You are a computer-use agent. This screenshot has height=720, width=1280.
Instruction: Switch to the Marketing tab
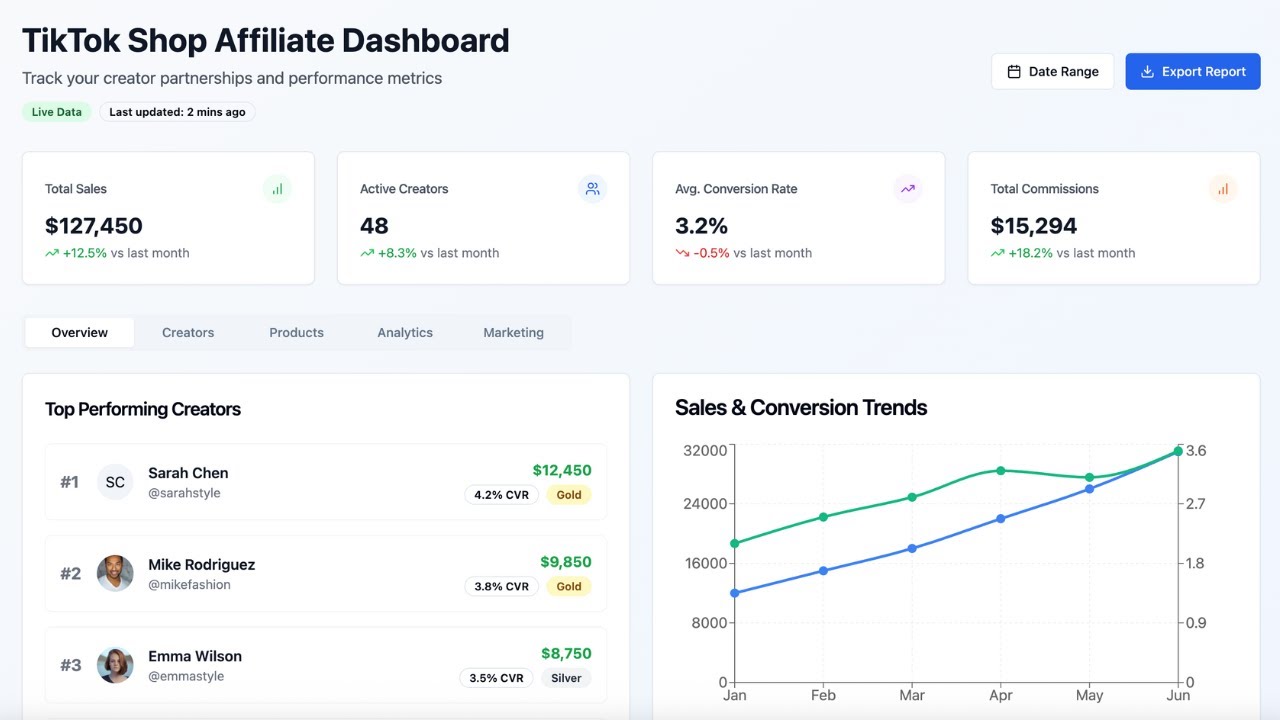(513, 333)
